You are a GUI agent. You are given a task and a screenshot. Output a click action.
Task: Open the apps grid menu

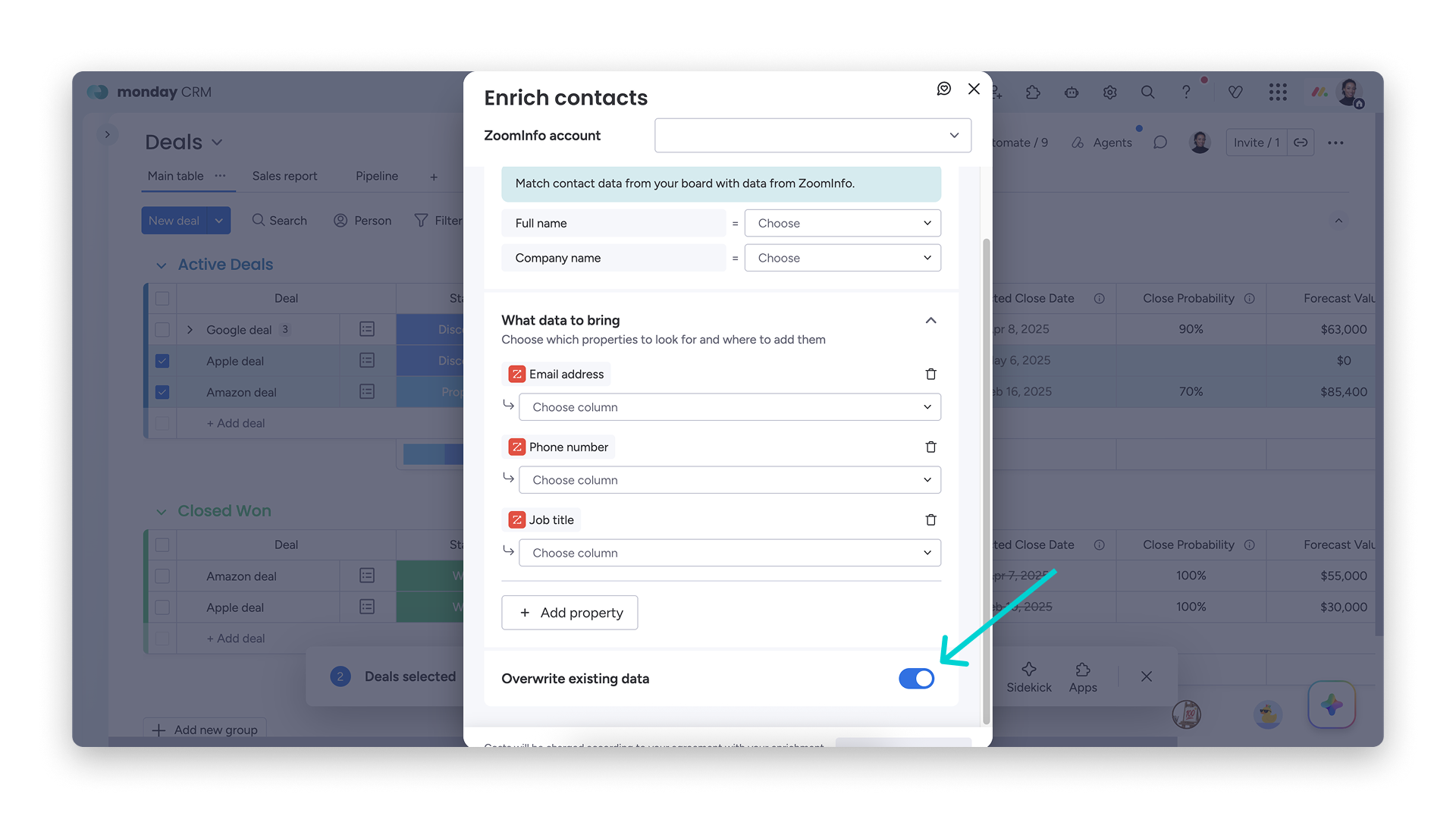(1278, 92)
